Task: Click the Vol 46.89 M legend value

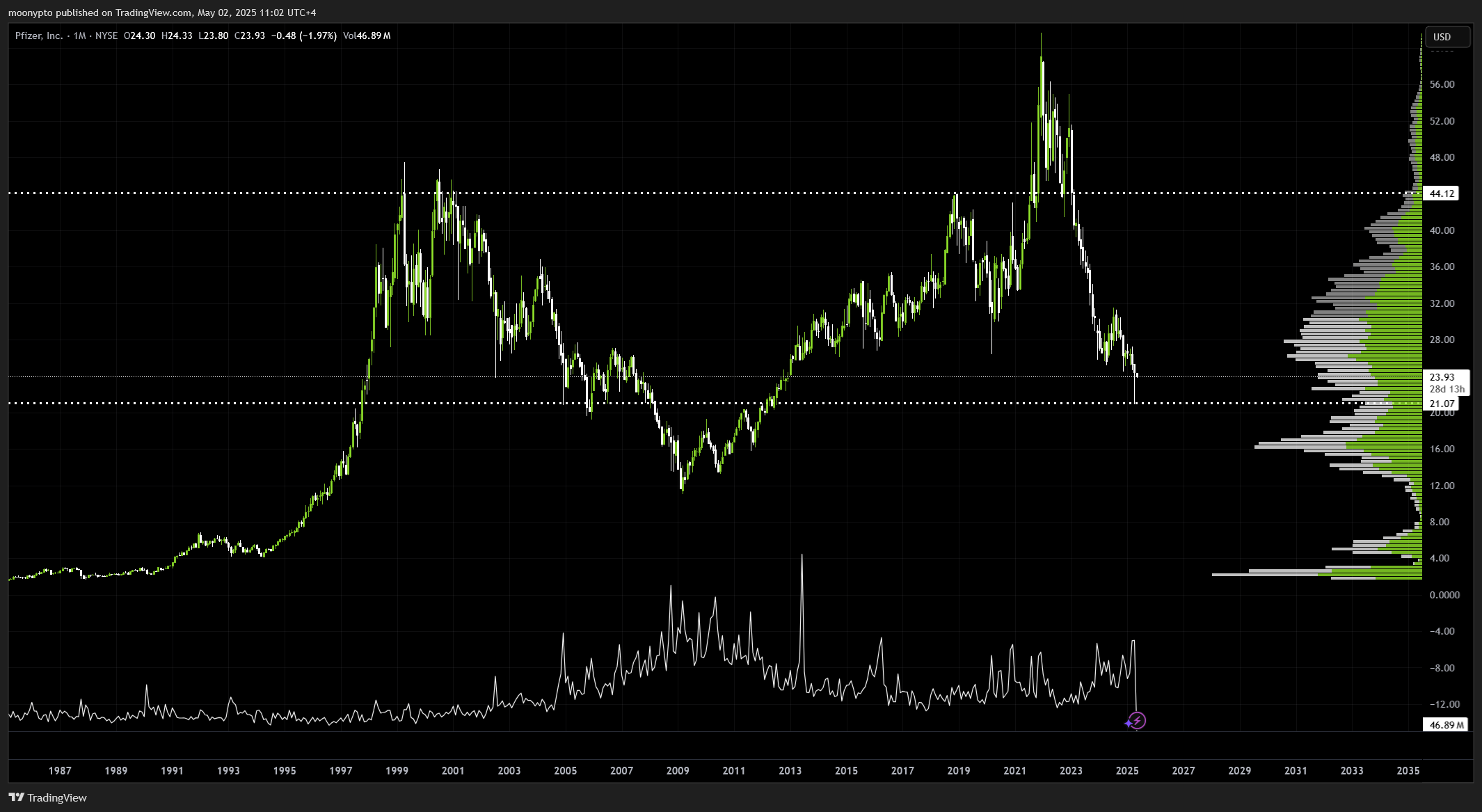Action: click(367, 35)
